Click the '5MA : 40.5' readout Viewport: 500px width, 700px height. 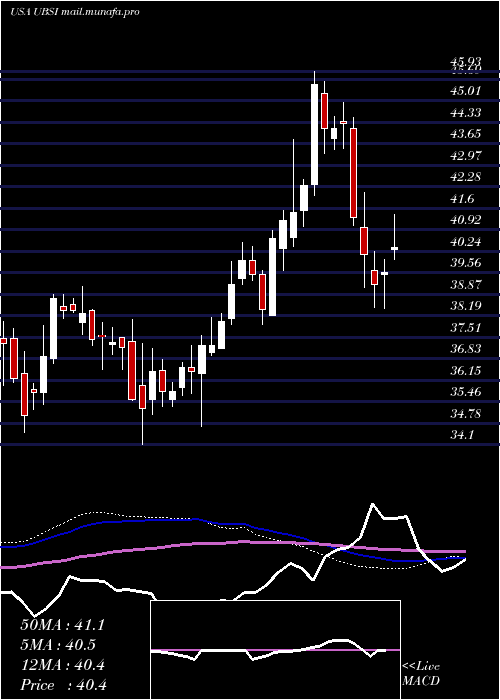pyautogui.click(x=58, y=645)
